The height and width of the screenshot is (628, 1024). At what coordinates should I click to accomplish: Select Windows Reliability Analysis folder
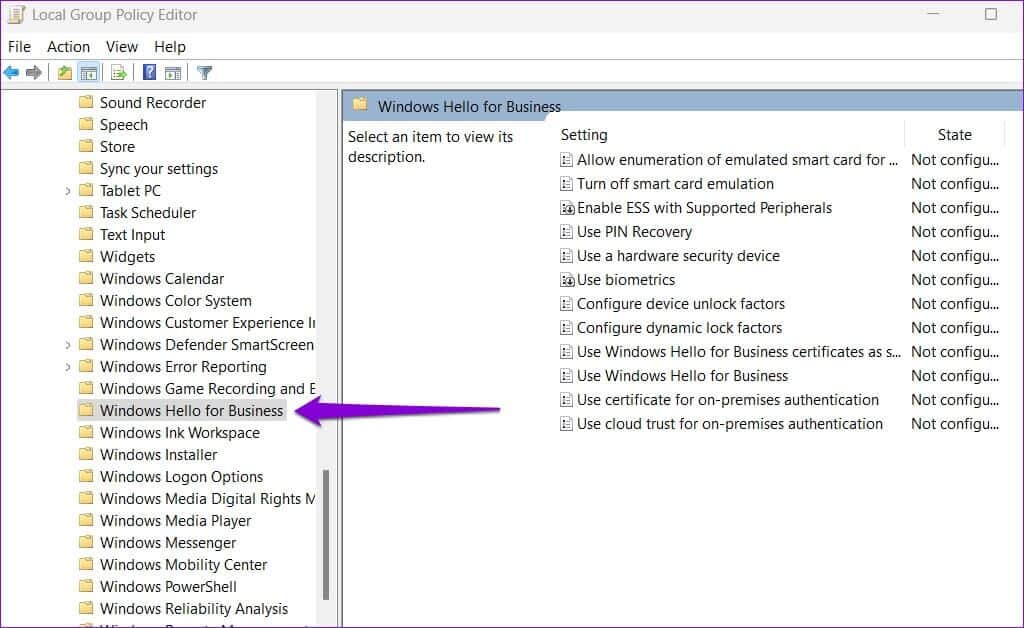(193, 608)
